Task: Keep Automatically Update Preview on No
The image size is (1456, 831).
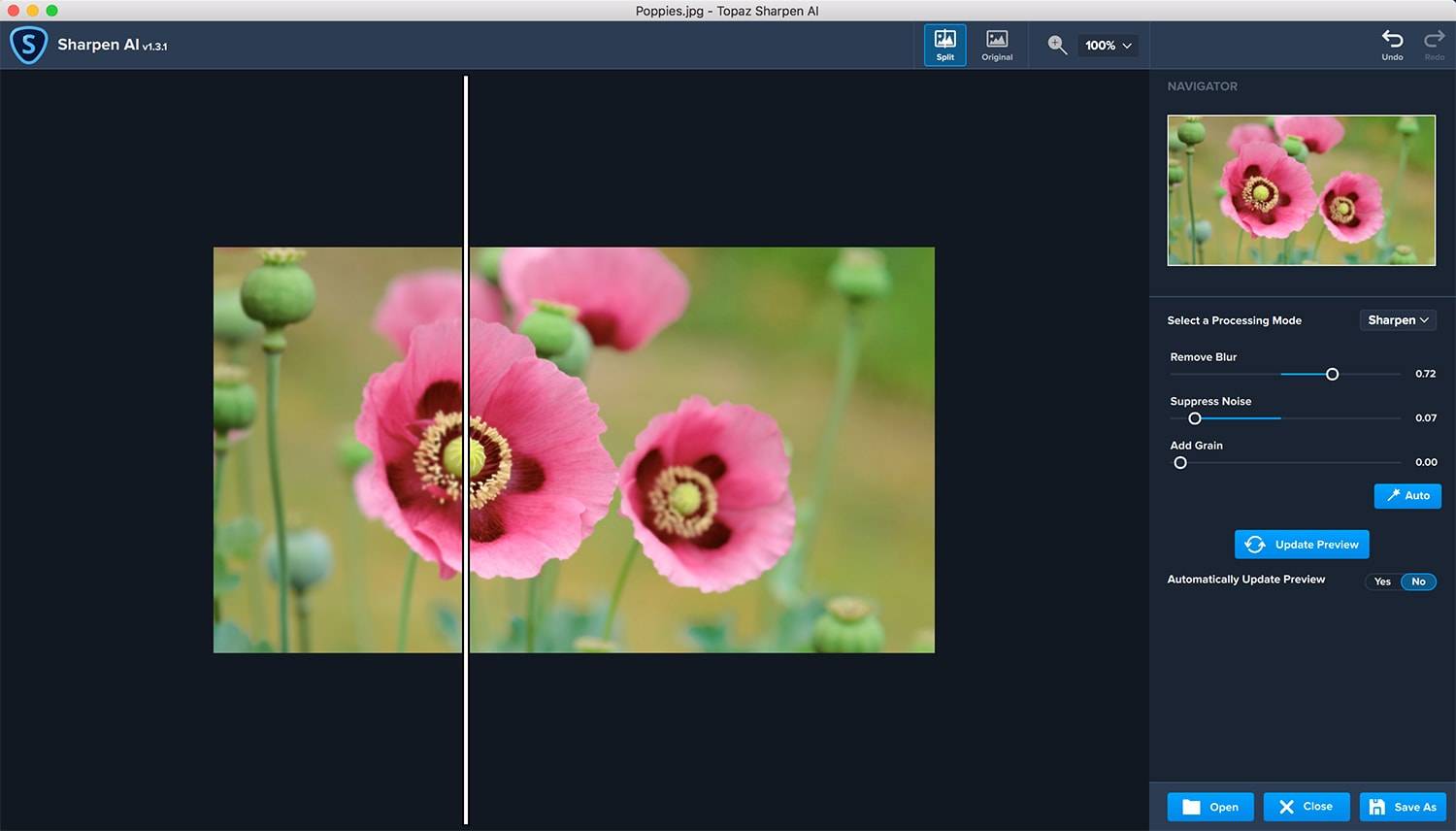Action: tap(1418, 582)
